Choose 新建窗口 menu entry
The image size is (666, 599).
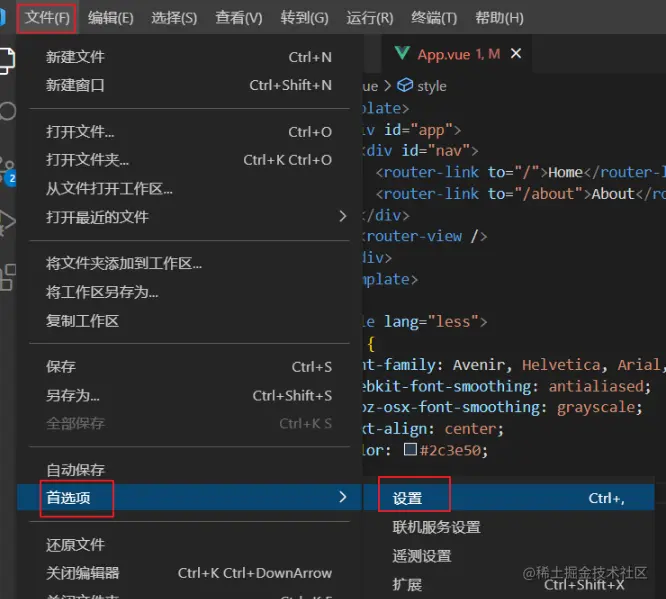pyautogui.click(x=189, y=85)
